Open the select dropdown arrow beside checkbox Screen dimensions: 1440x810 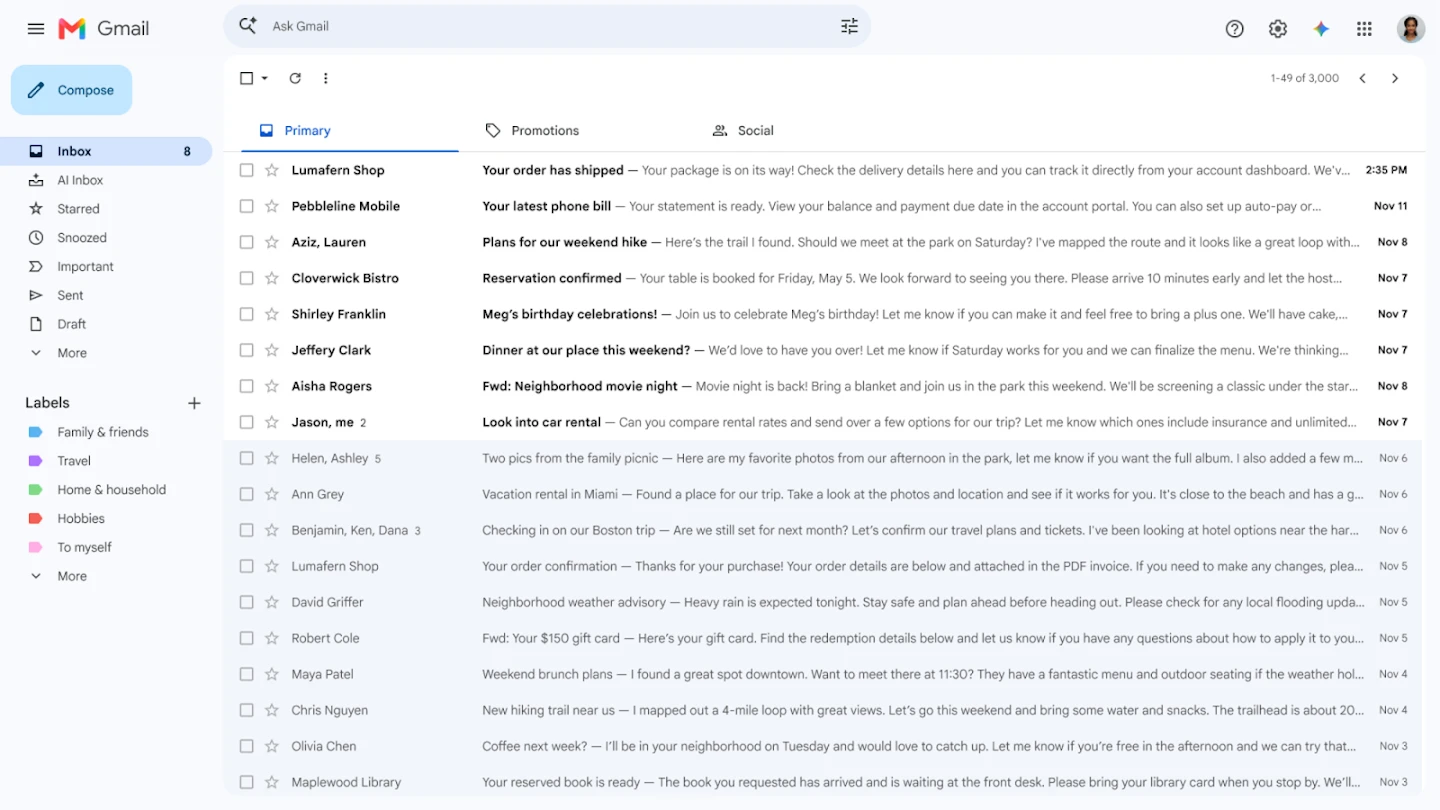pos(264,78)
